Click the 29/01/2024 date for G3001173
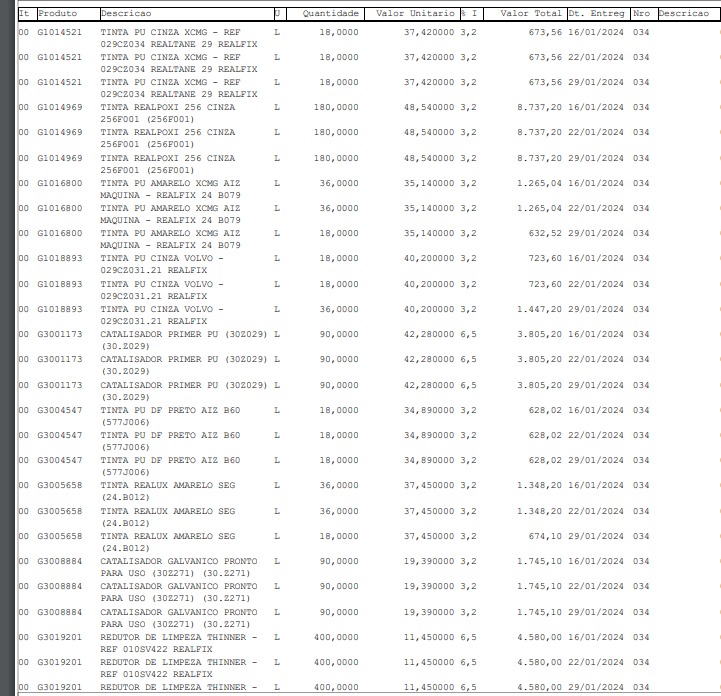The height and width of the screenshot is (696, 721). point(595,385)
